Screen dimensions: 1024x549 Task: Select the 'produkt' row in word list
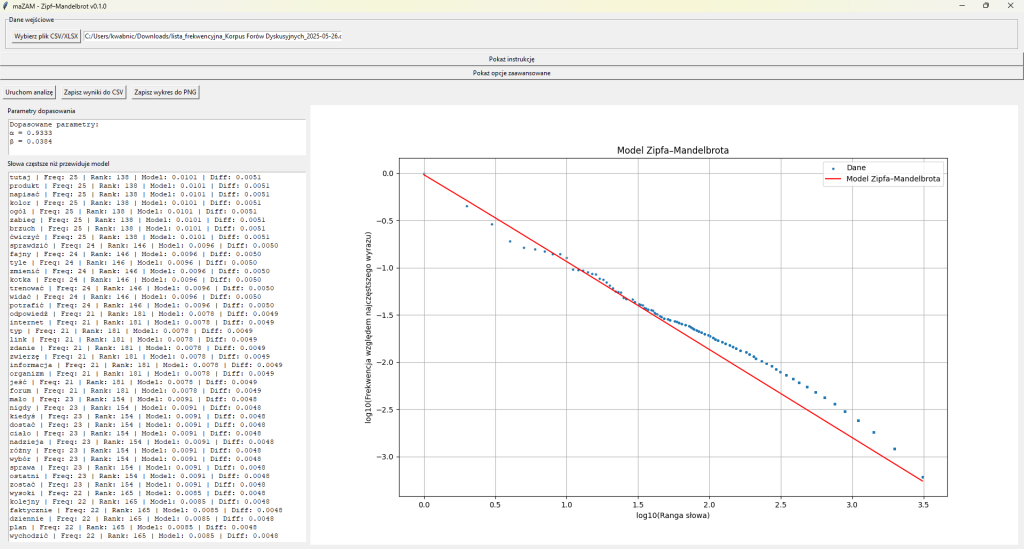tap(139, 185)
